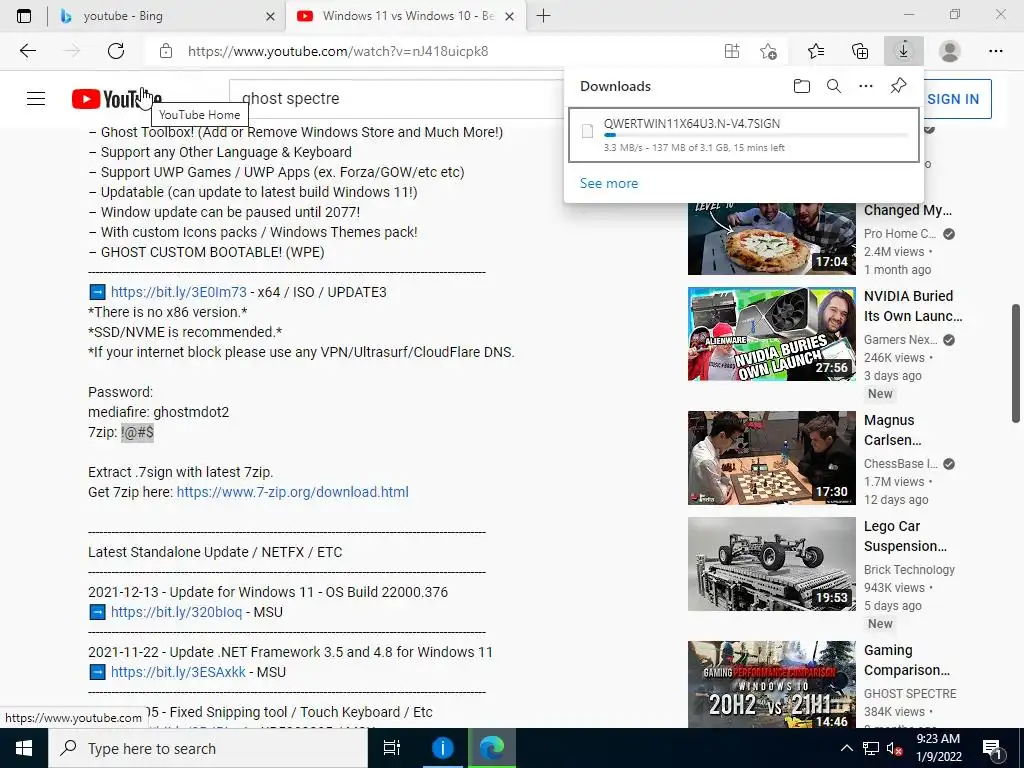Open More options in Downloads panel

pyautogui.click(x=866, y=86)
